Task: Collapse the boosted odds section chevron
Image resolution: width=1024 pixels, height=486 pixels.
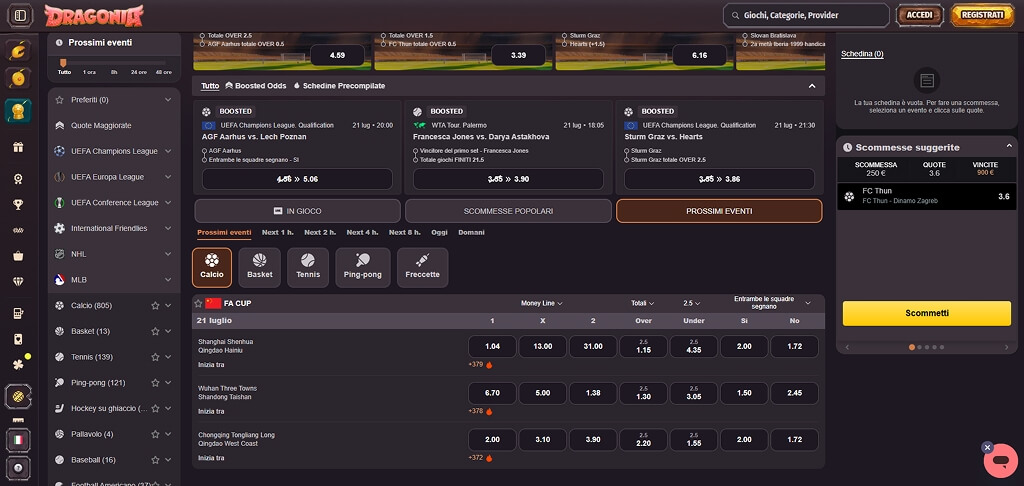Action: (x=812, y=86)
